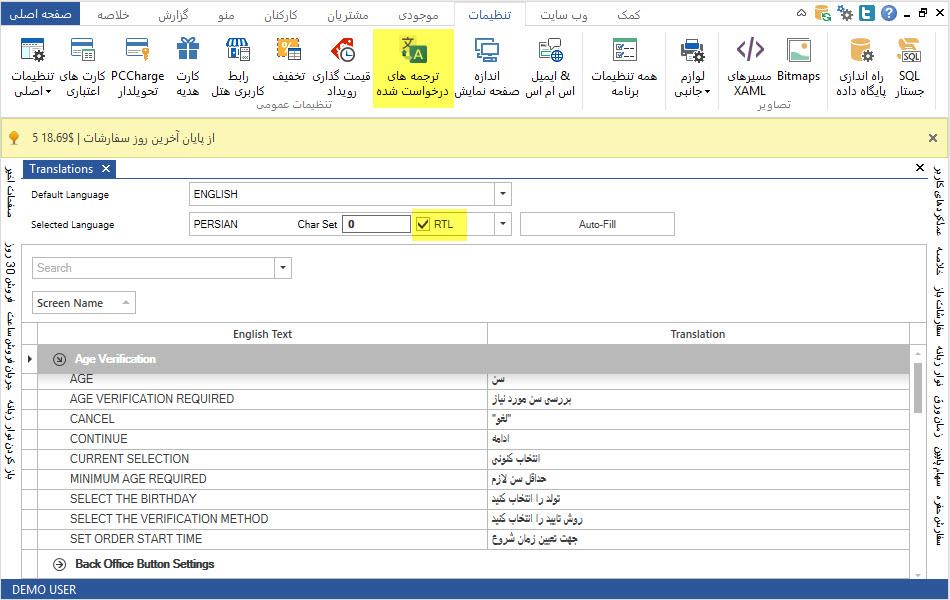Expand Back Office Button Settings group
The height and width of the screenshot is (600, 950).
point(59,564)
